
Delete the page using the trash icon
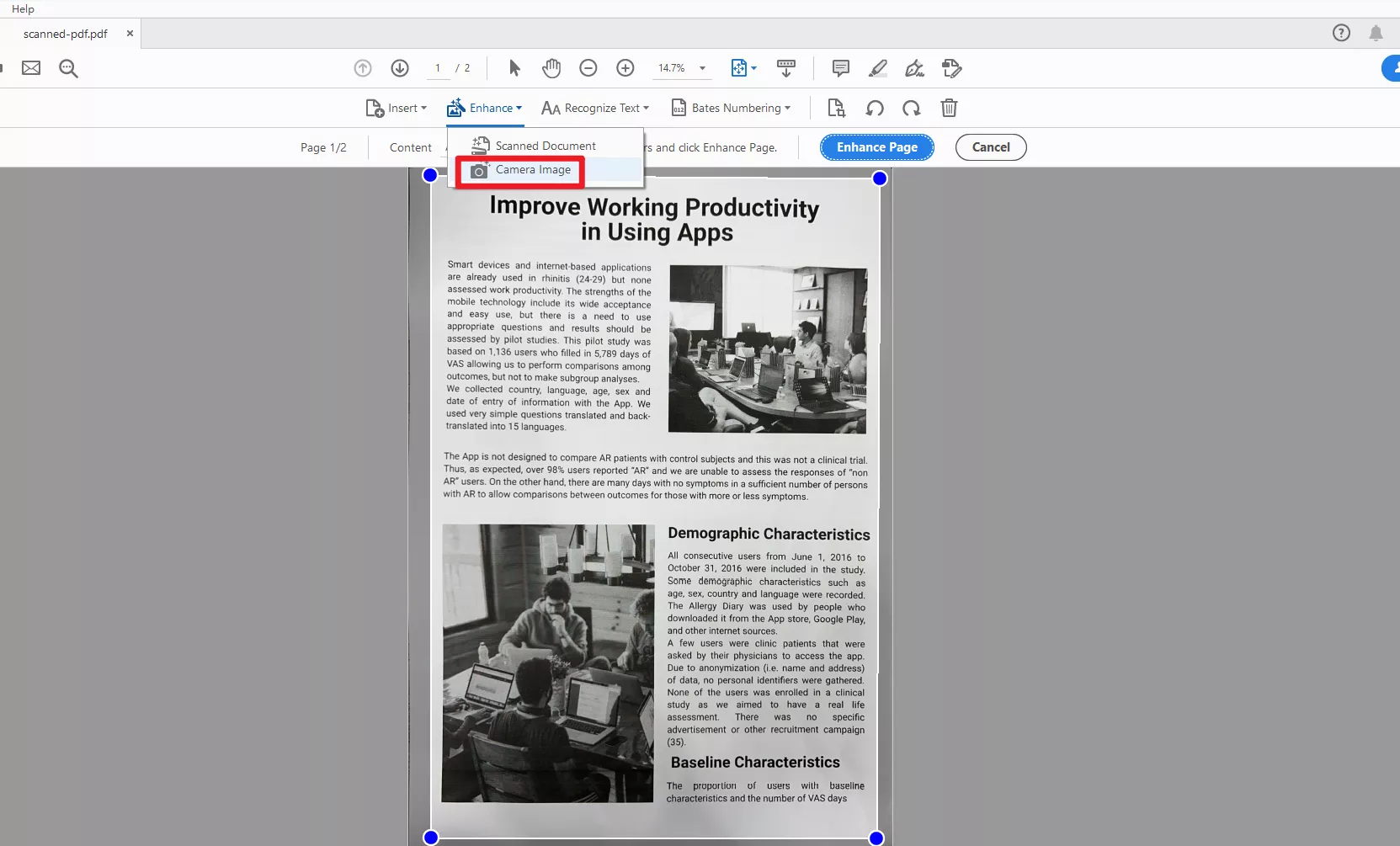[949, 108]
